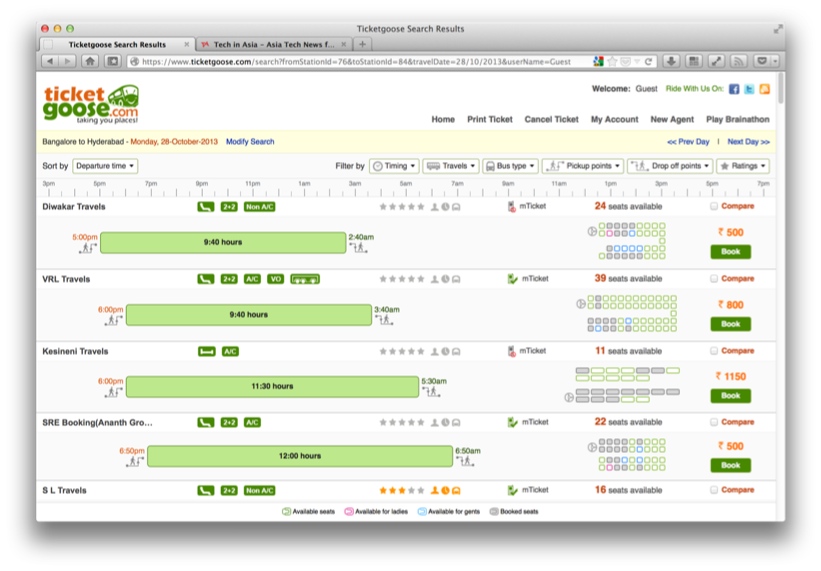Book the Diwakar Travels ₹500 bus

(x=730, y=252)
